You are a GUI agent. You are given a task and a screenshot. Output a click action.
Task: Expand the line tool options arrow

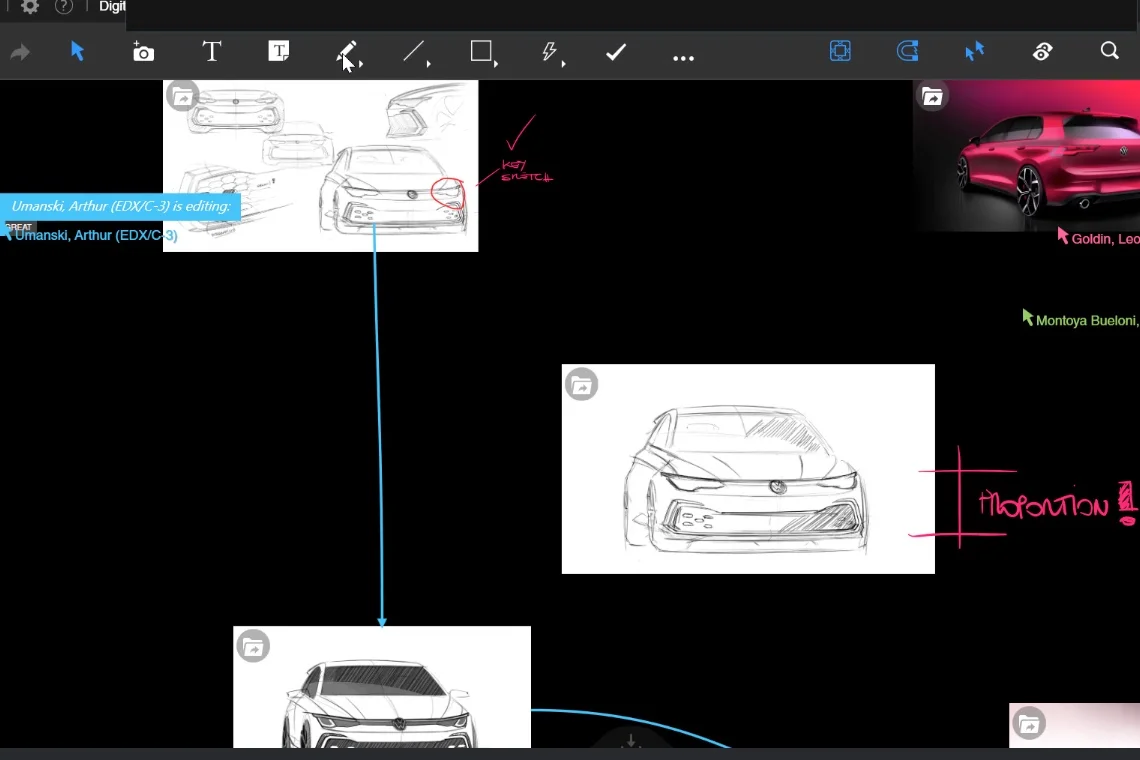click(428, 64)
